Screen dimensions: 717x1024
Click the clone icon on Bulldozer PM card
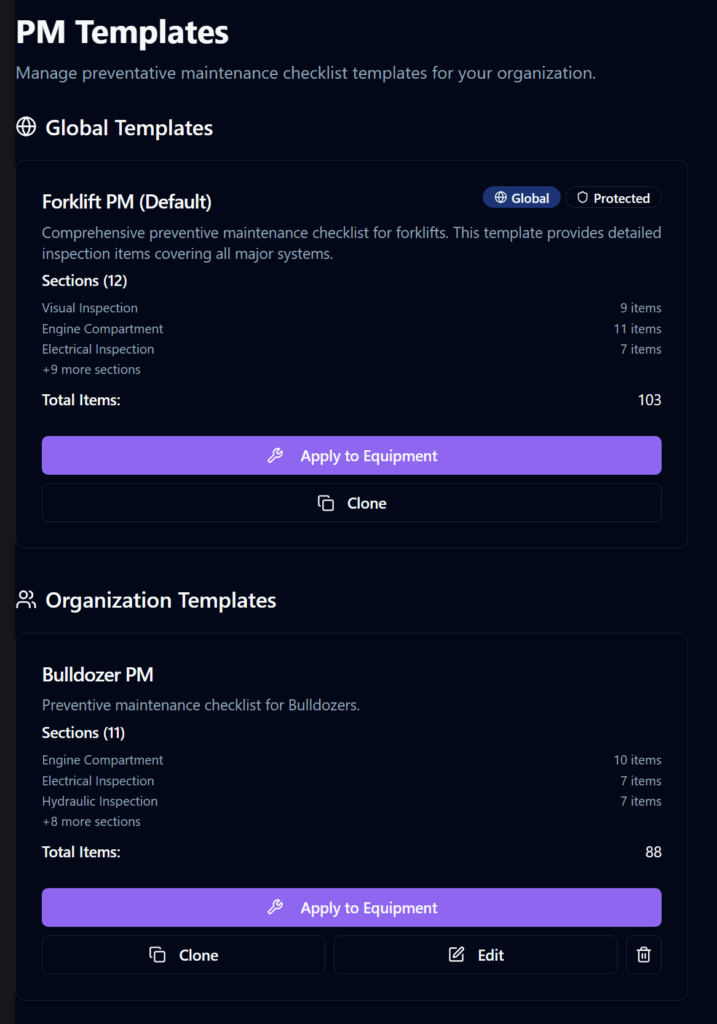tap(158, 955)
